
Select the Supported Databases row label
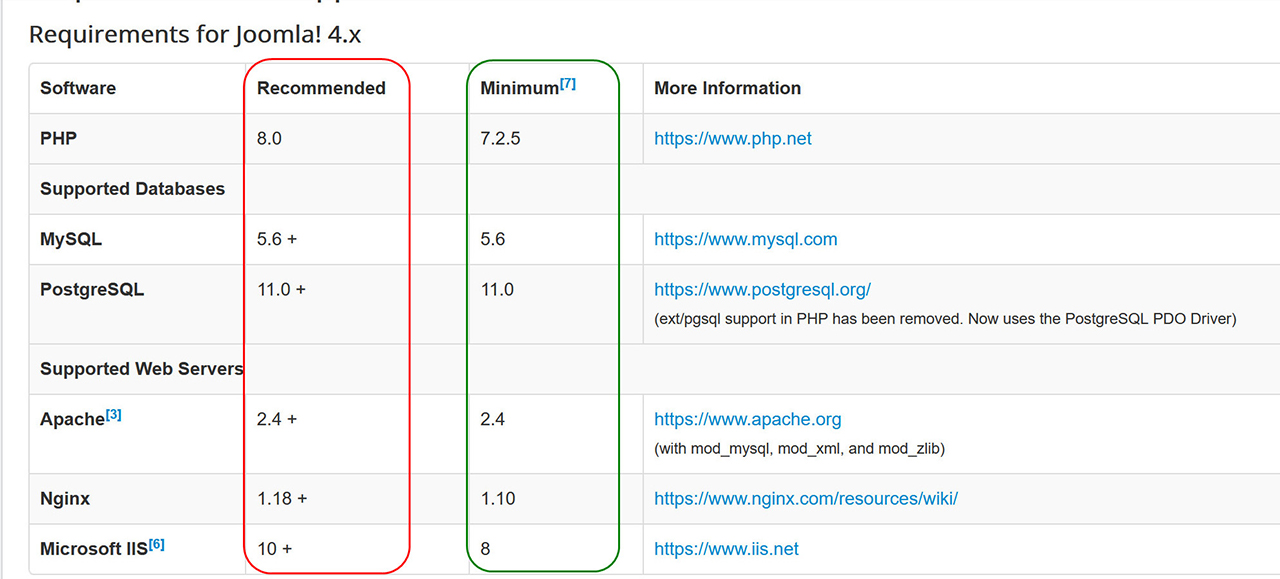click(134, 188)
